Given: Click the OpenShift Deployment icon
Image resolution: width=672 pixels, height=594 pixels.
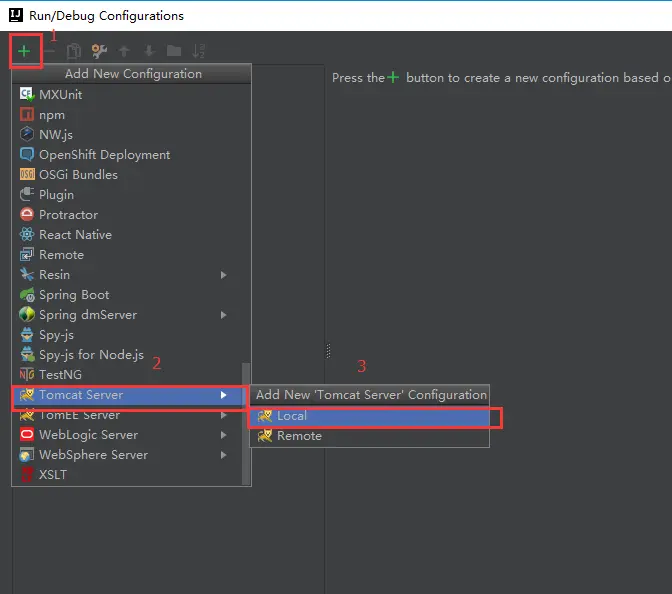Looking at the screenshot, I should (27, 154).
